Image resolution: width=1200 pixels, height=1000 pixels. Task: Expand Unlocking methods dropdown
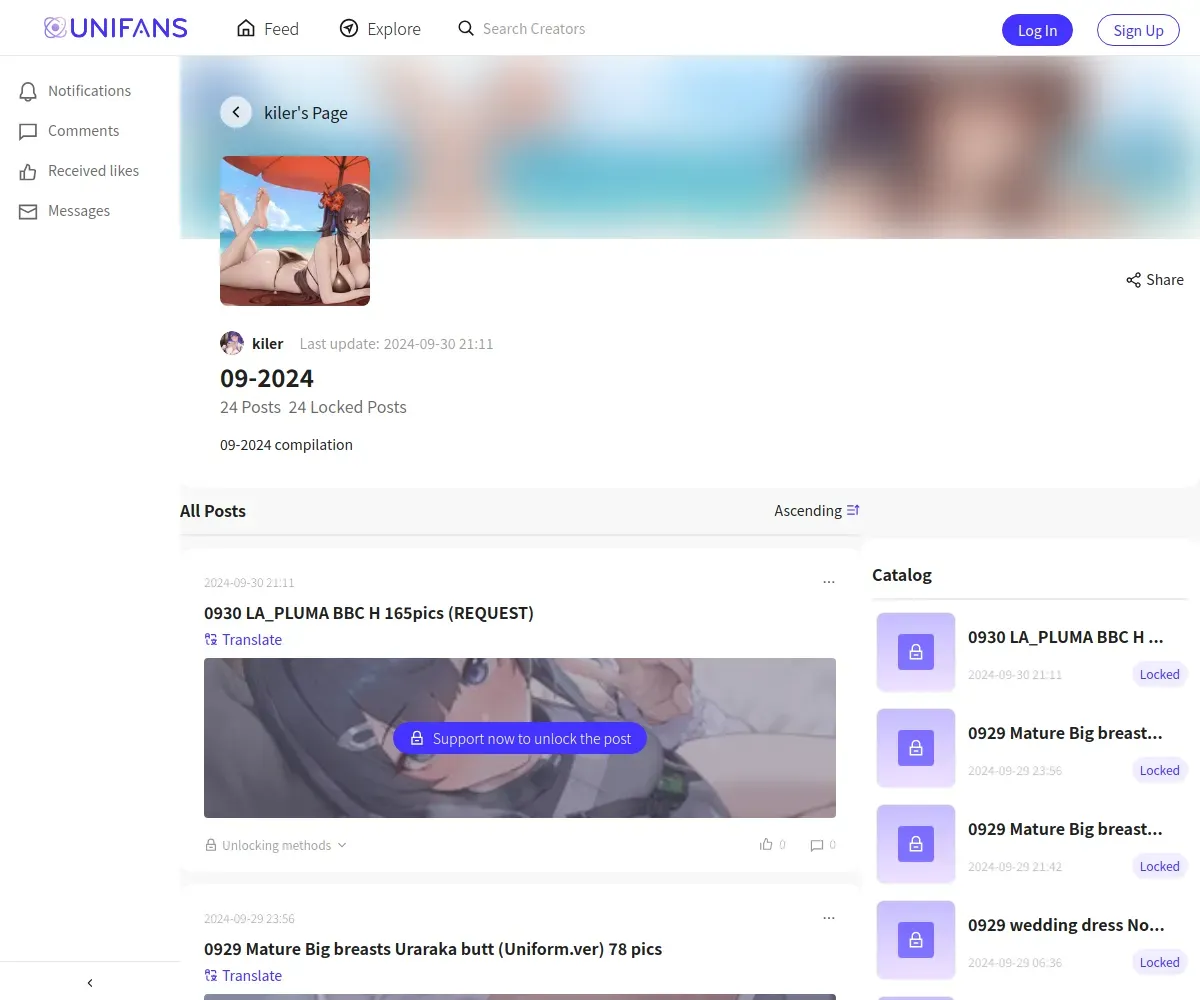(x=276, y=845)
